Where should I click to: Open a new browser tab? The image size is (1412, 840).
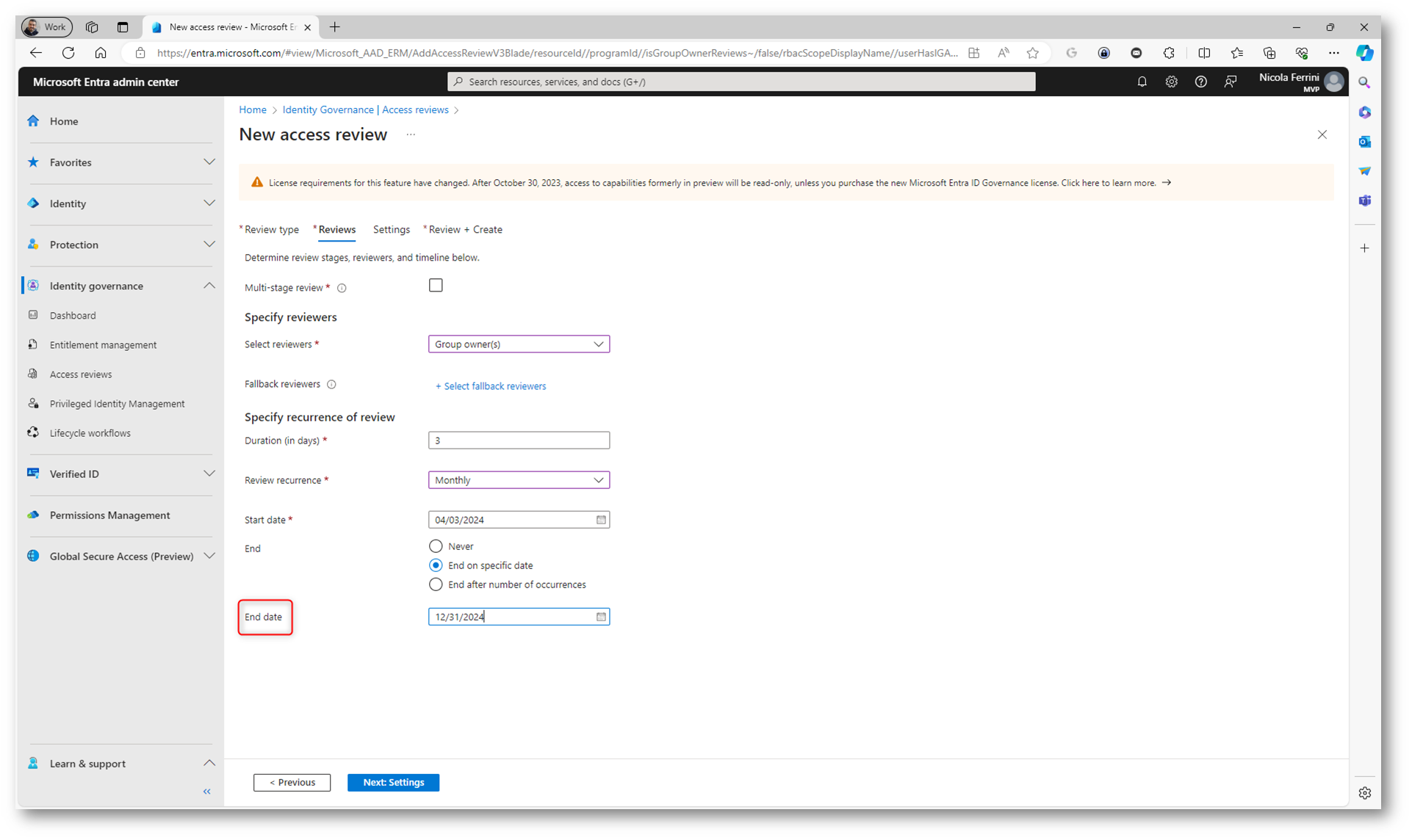point(335,27)
